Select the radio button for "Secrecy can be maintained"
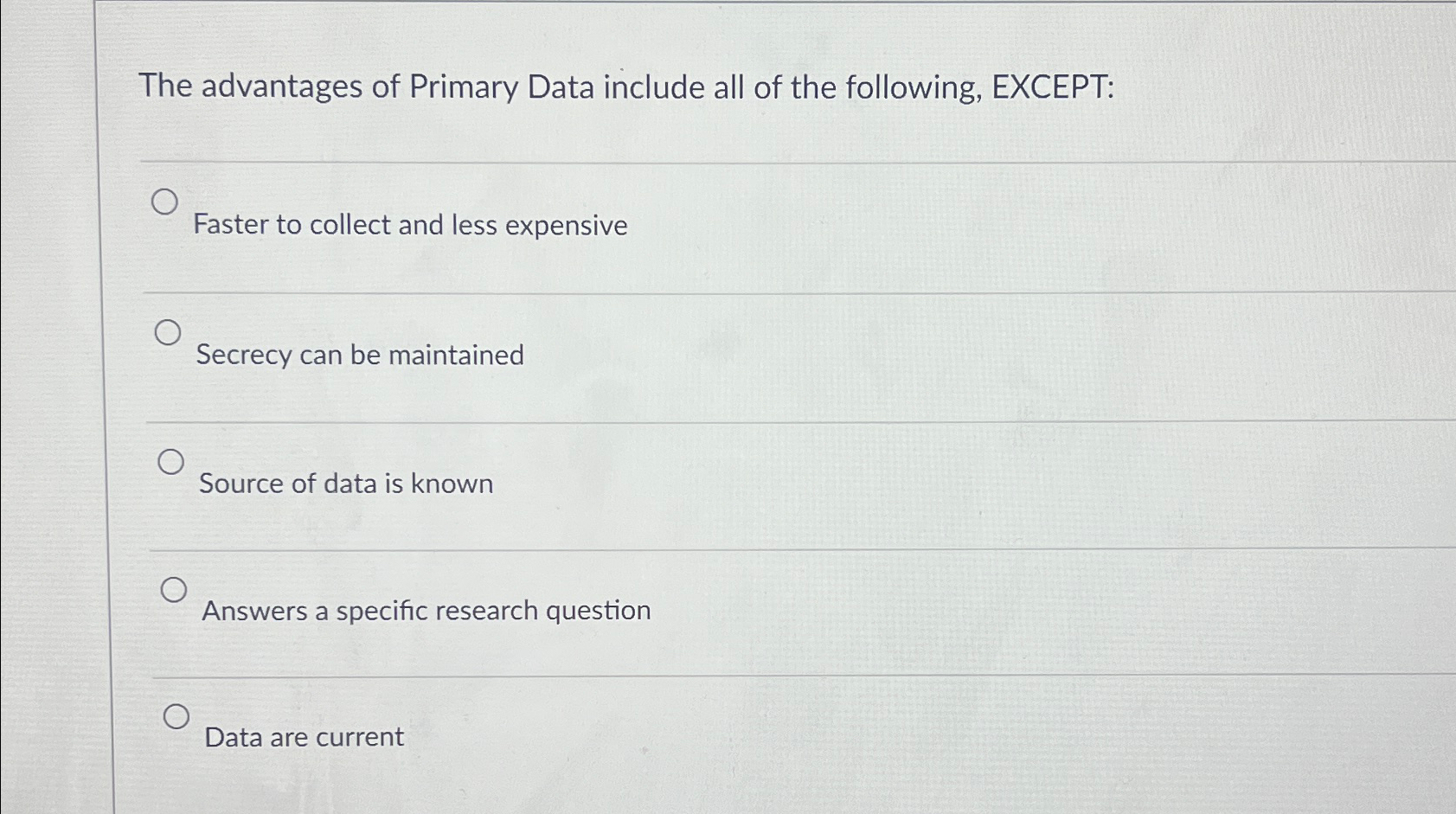 pyautogui.click(x=170, y=332)
